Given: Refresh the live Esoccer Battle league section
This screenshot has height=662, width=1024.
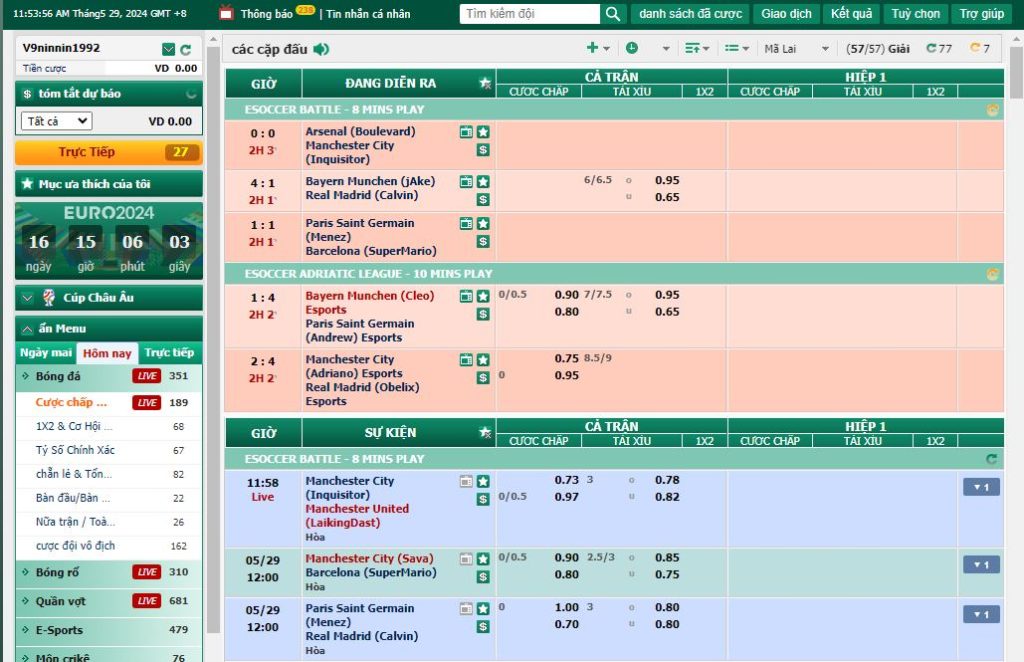Looking at the screenshot, I should (x=992, y=110).
